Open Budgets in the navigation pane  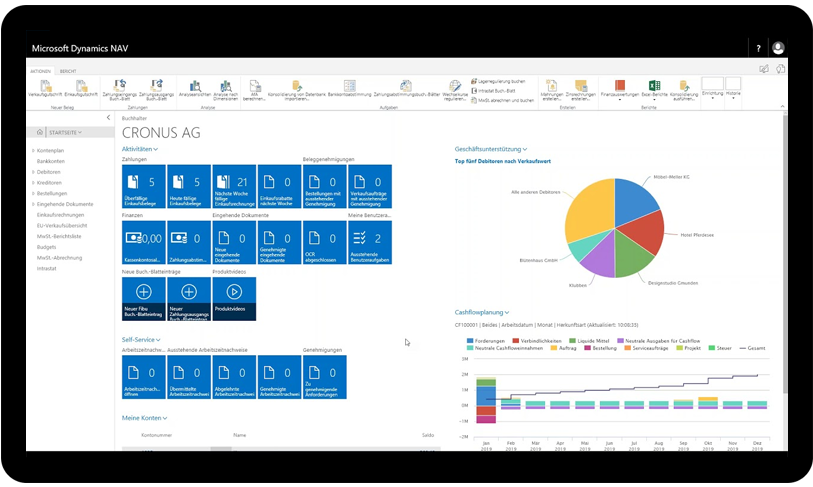(46, 247)
